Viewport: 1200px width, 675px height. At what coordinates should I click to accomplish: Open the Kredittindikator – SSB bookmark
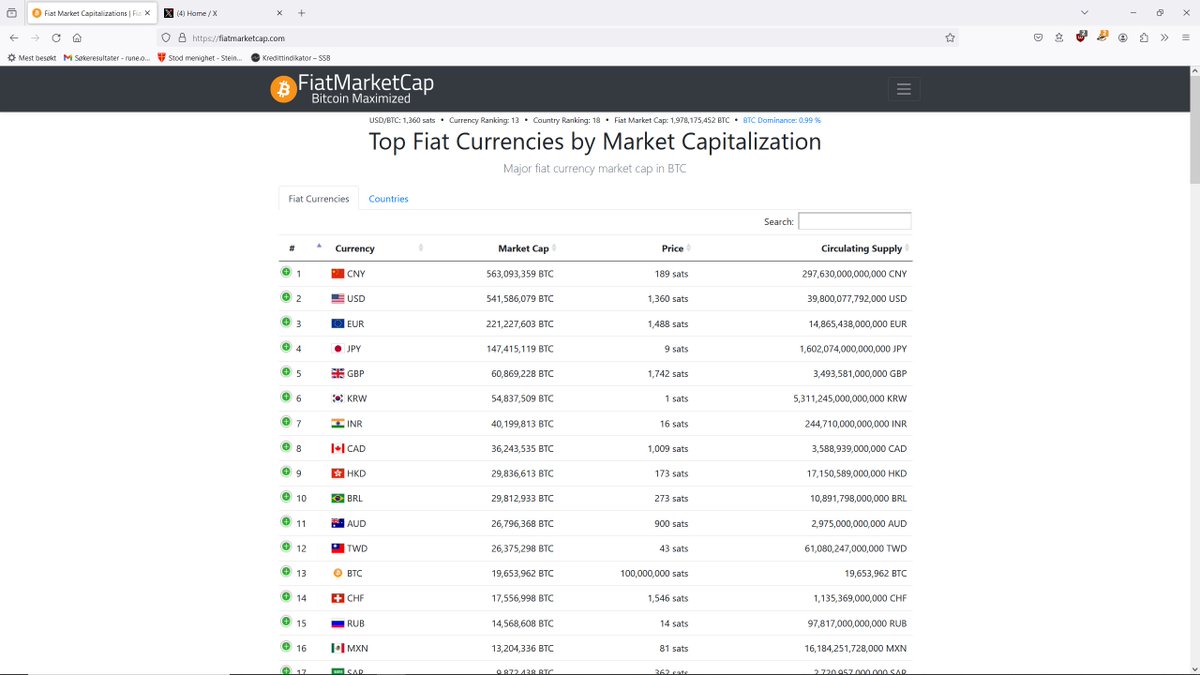coord(291,58)
